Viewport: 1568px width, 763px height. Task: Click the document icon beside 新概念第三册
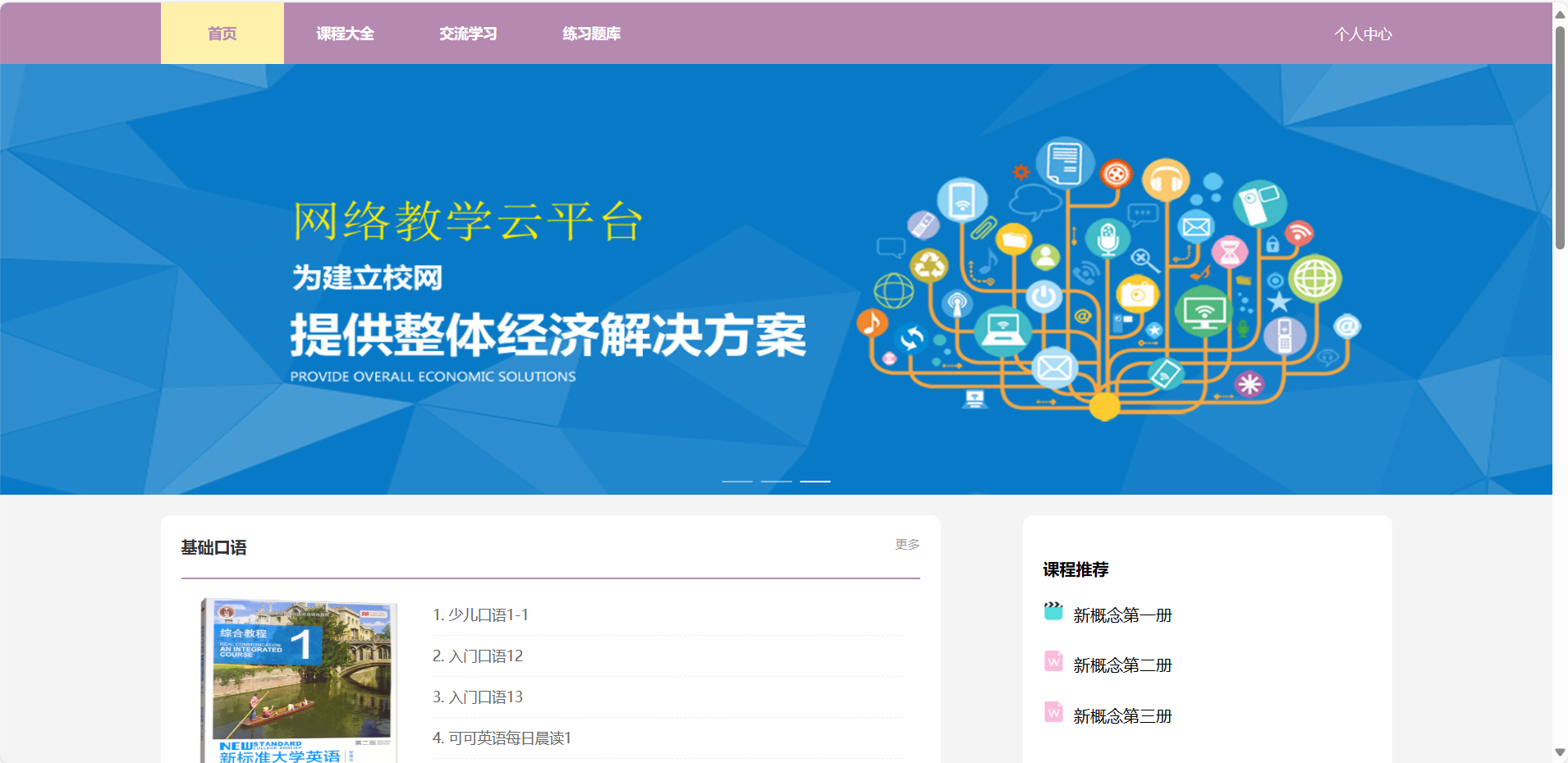pos(1053,712)
